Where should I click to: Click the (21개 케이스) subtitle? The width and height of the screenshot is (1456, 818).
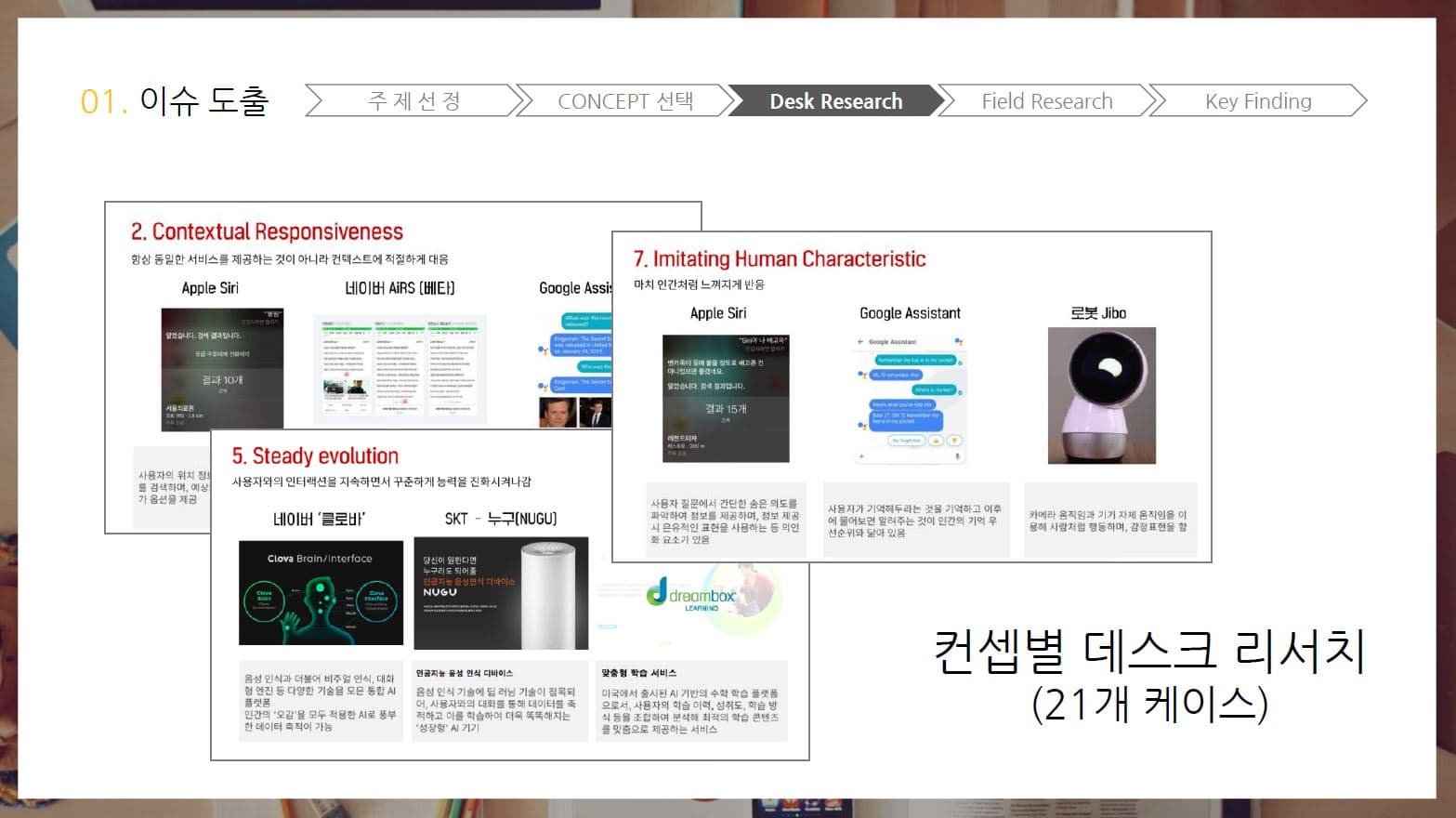(1149, 704)
